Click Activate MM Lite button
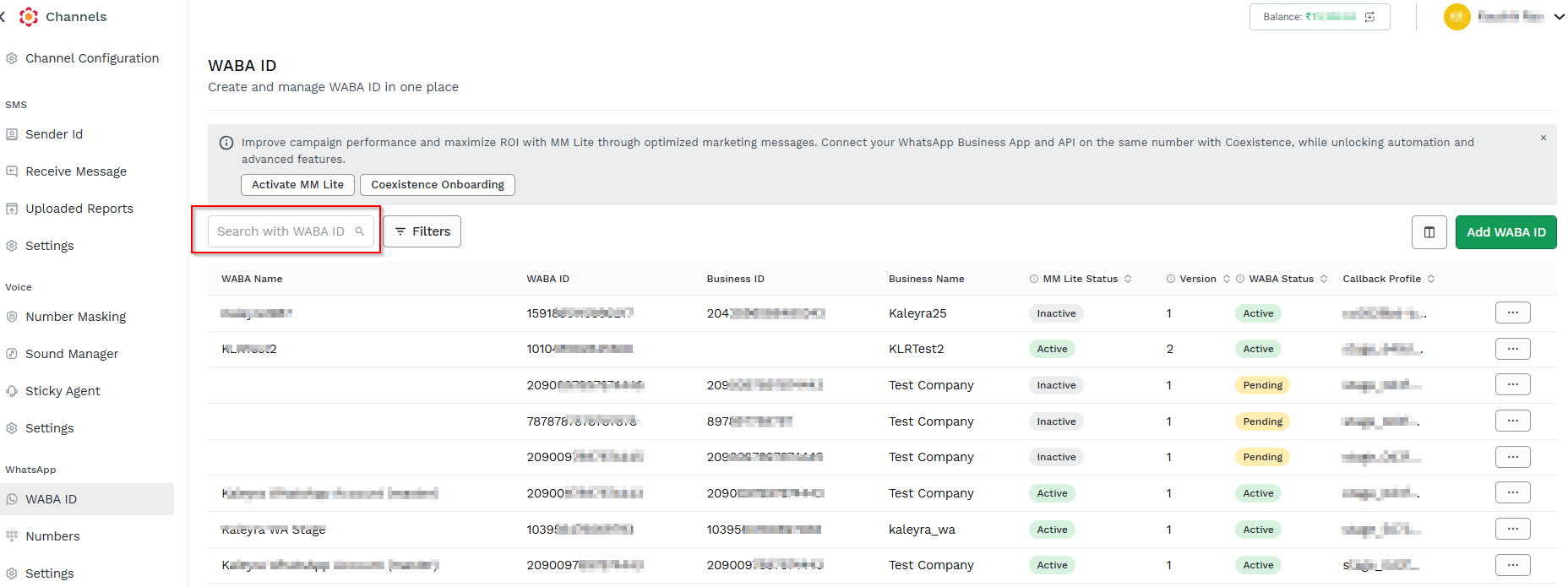The image size is (1568, 587). [297, 184]
